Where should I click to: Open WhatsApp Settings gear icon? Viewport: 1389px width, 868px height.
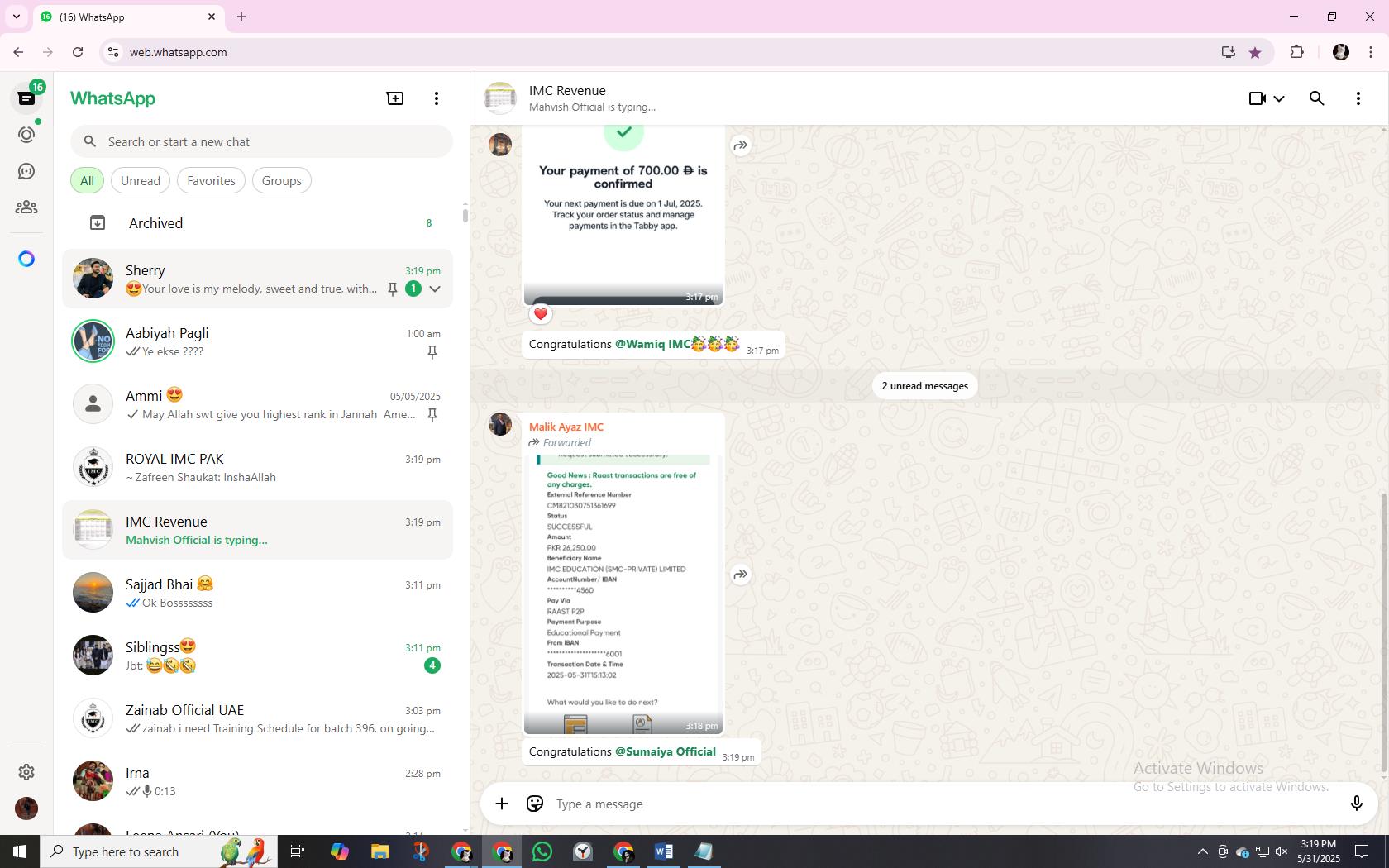coord(26,771)
